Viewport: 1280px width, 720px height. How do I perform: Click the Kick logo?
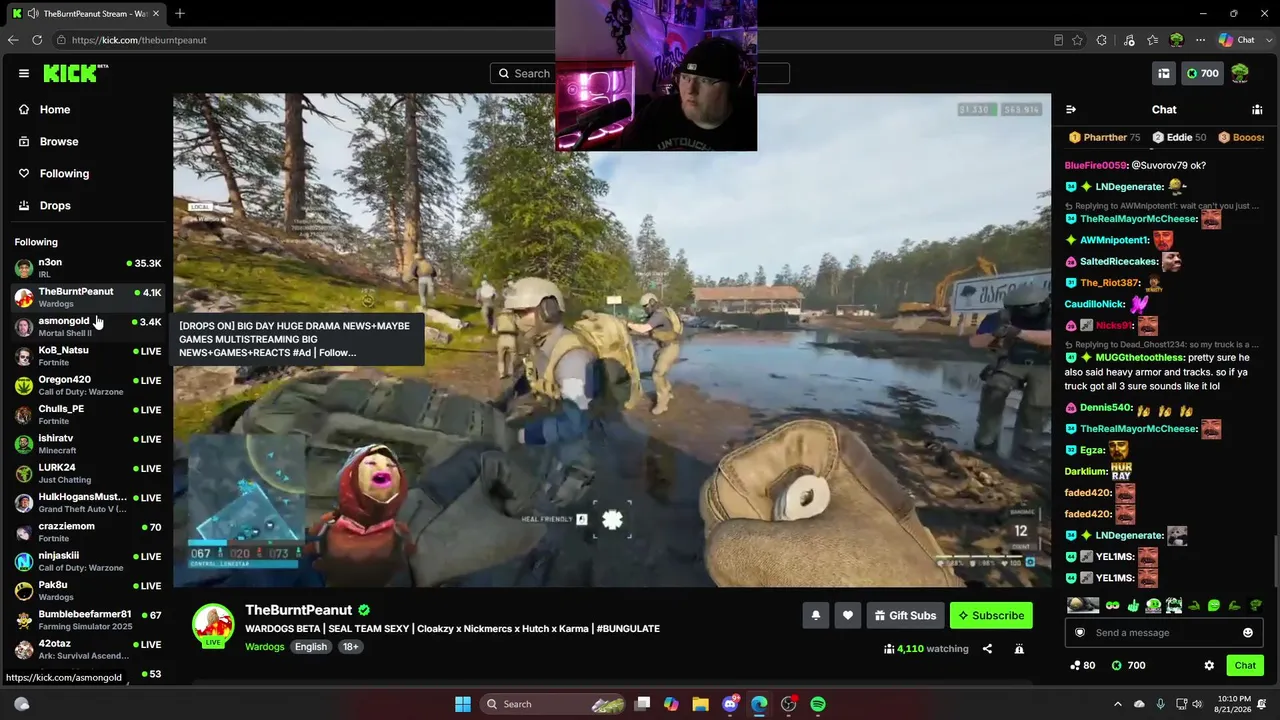click(x=75, y=73)
